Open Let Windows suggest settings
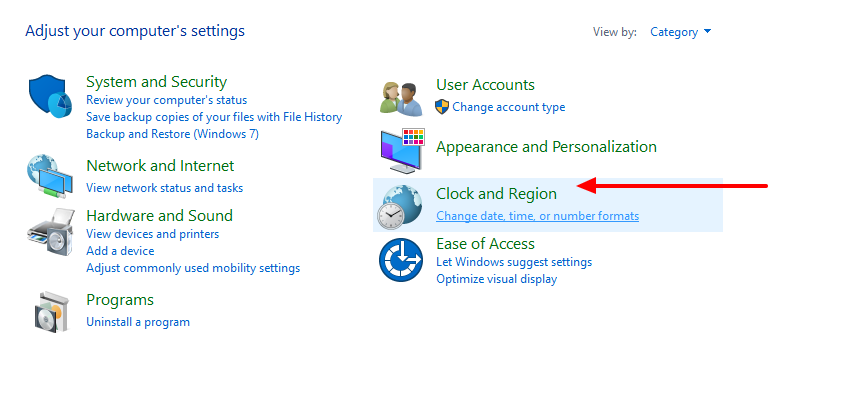This screenshot has height=405, width=860. click(514, 262)
